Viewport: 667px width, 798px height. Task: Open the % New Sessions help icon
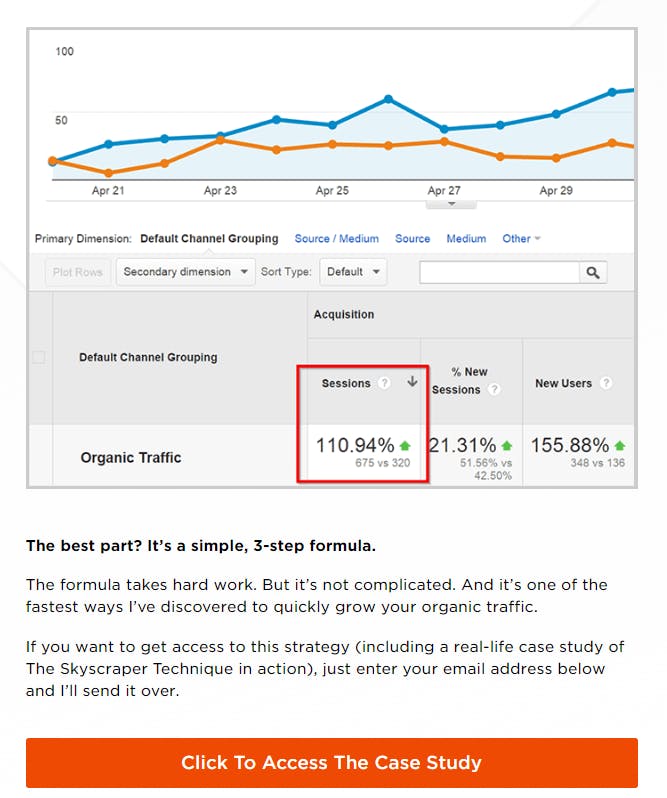pos(494,389)
